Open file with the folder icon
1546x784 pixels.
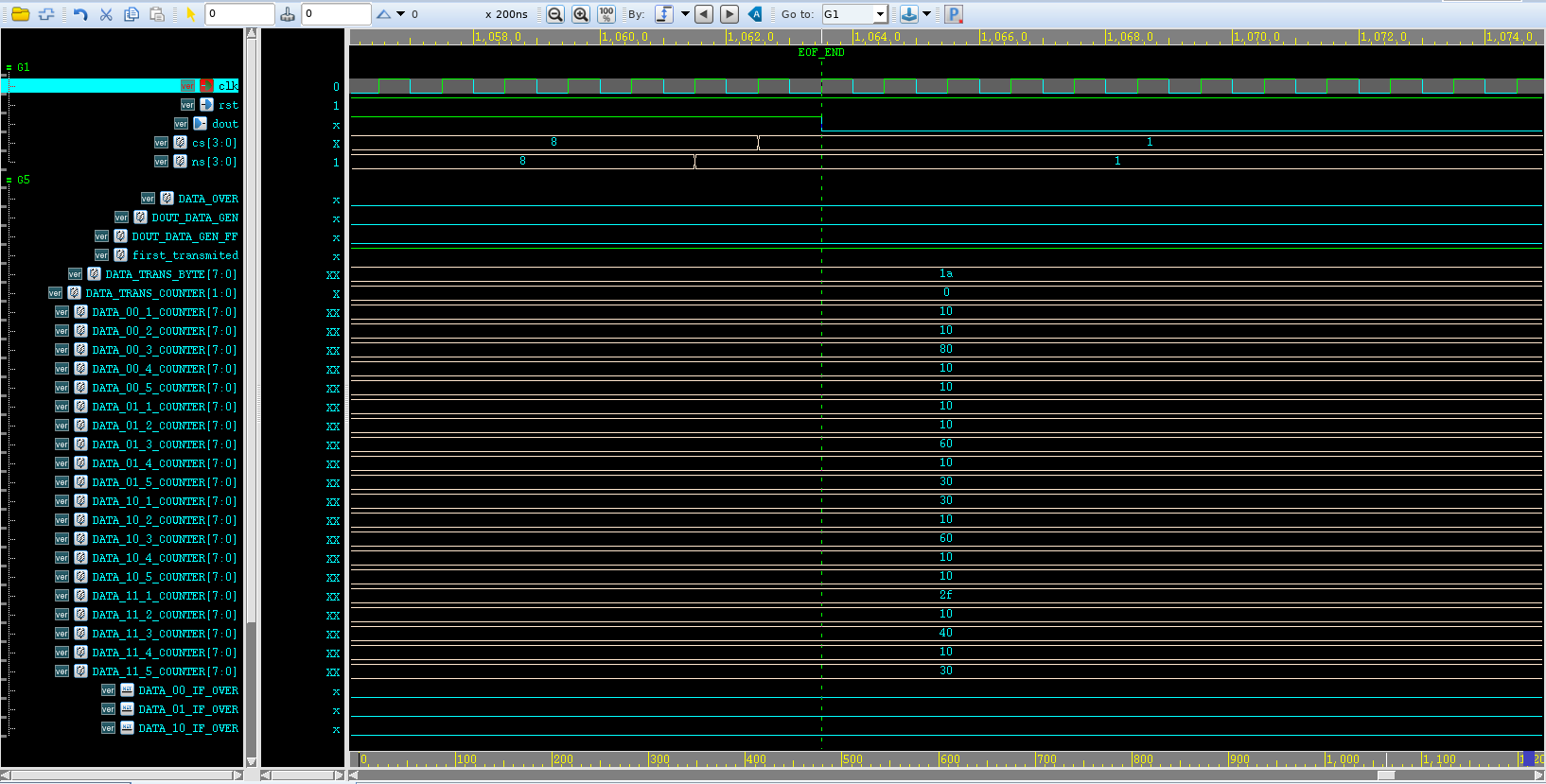[20, 14]
